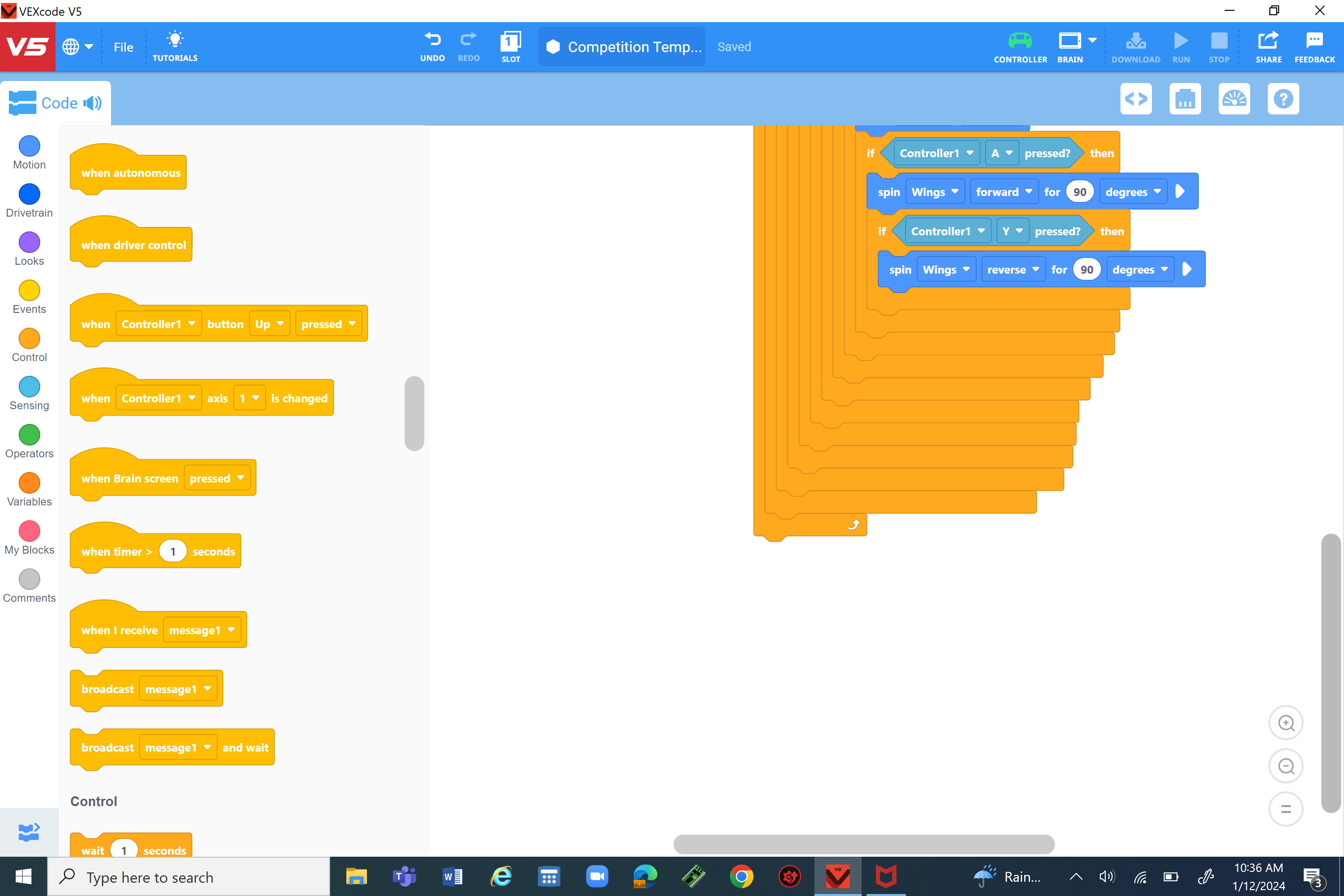Open the Devices setup icon
Viewport: 1344px width, 896px height.
click(1184, 99)
